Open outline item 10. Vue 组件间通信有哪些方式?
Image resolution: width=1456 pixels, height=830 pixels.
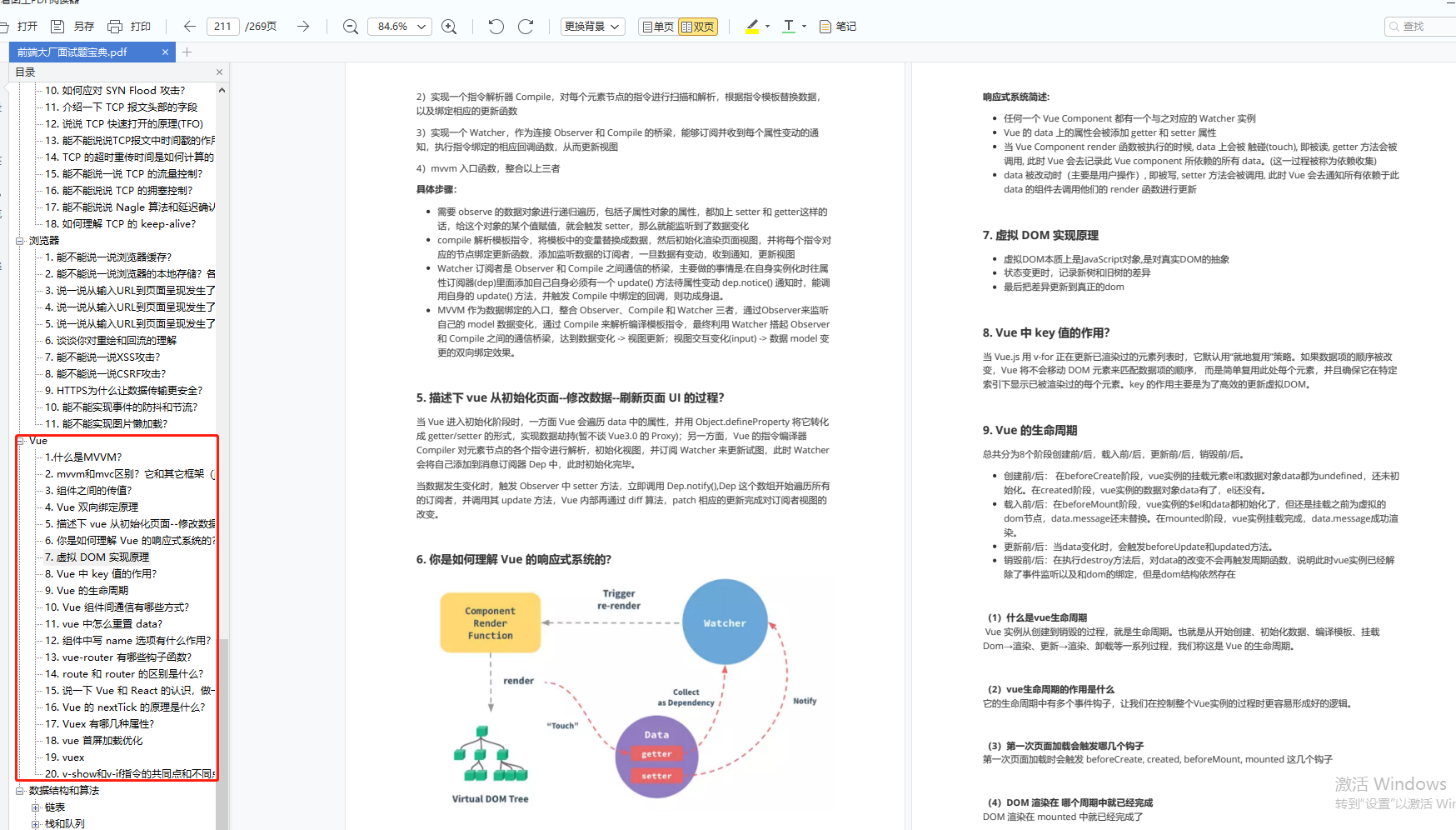click(x=117, y=607)
